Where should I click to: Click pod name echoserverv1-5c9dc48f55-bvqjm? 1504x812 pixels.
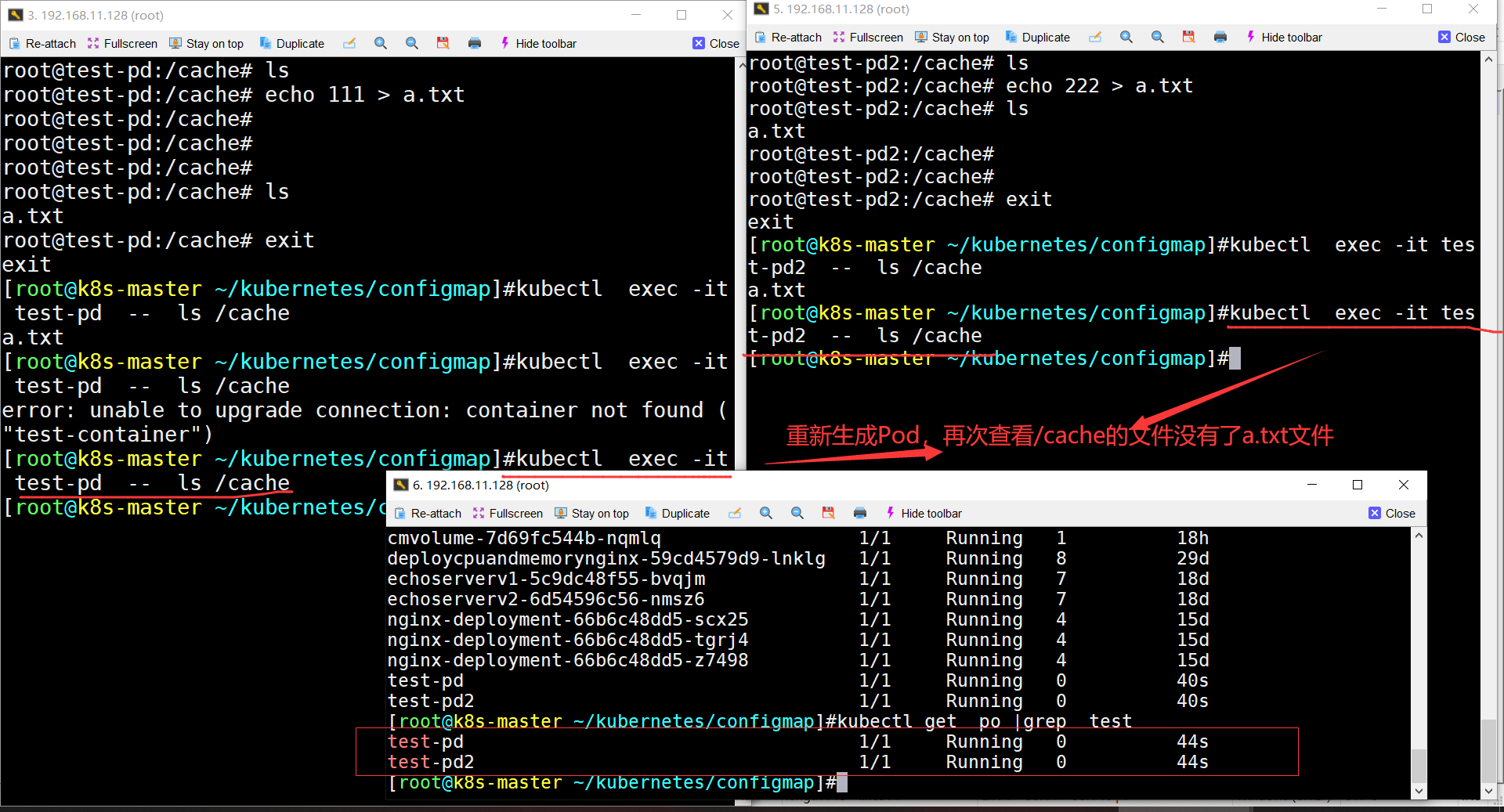pos(546,579)
